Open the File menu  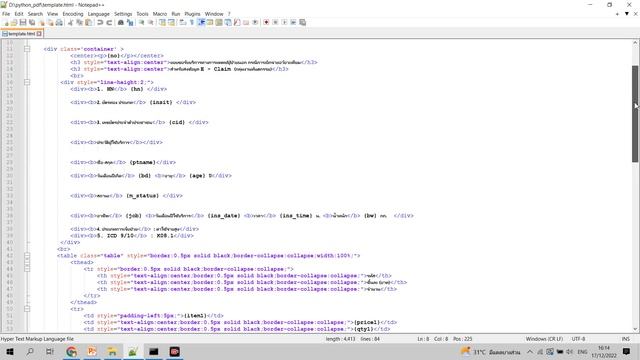(6, 14)
